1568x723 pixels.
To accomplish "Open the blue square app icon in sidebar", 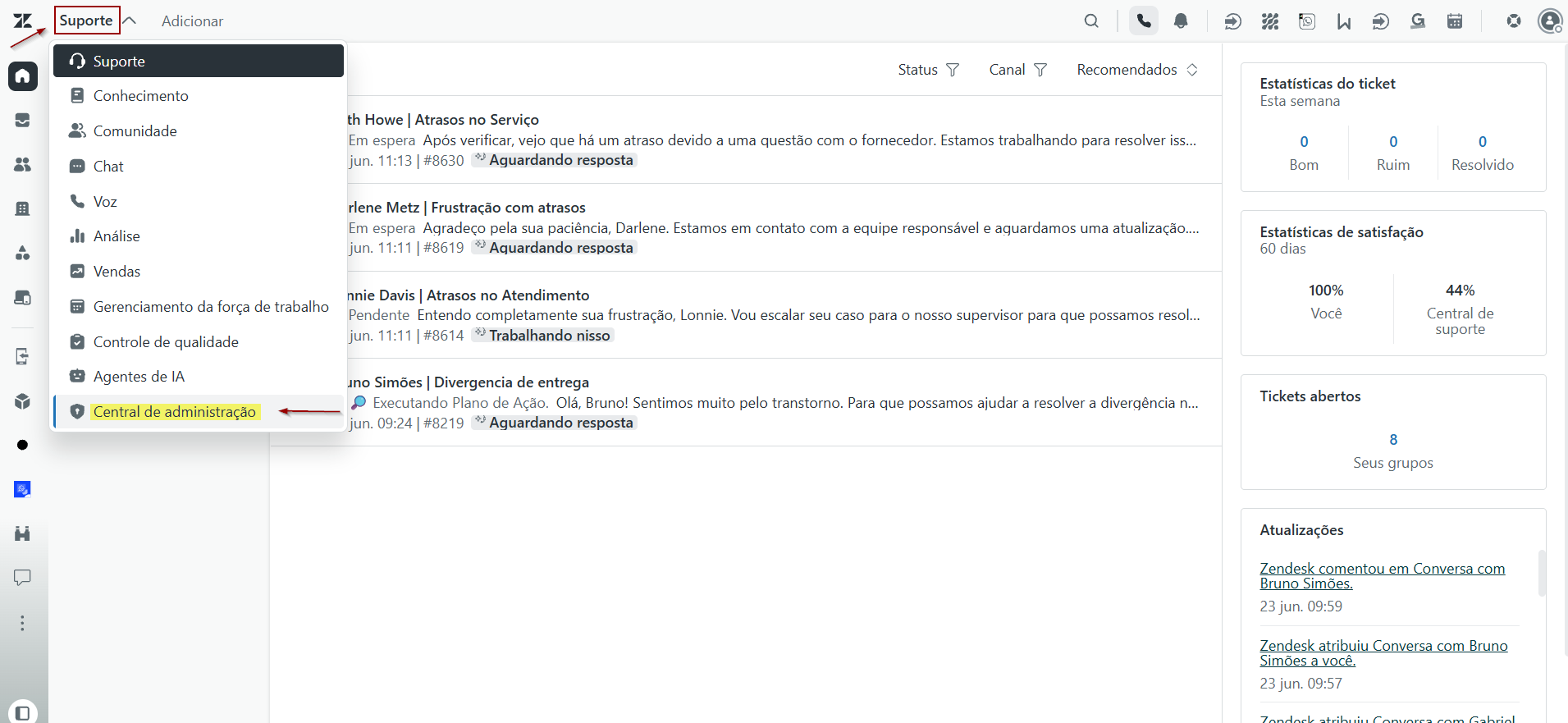I will (x=23, y=489).
